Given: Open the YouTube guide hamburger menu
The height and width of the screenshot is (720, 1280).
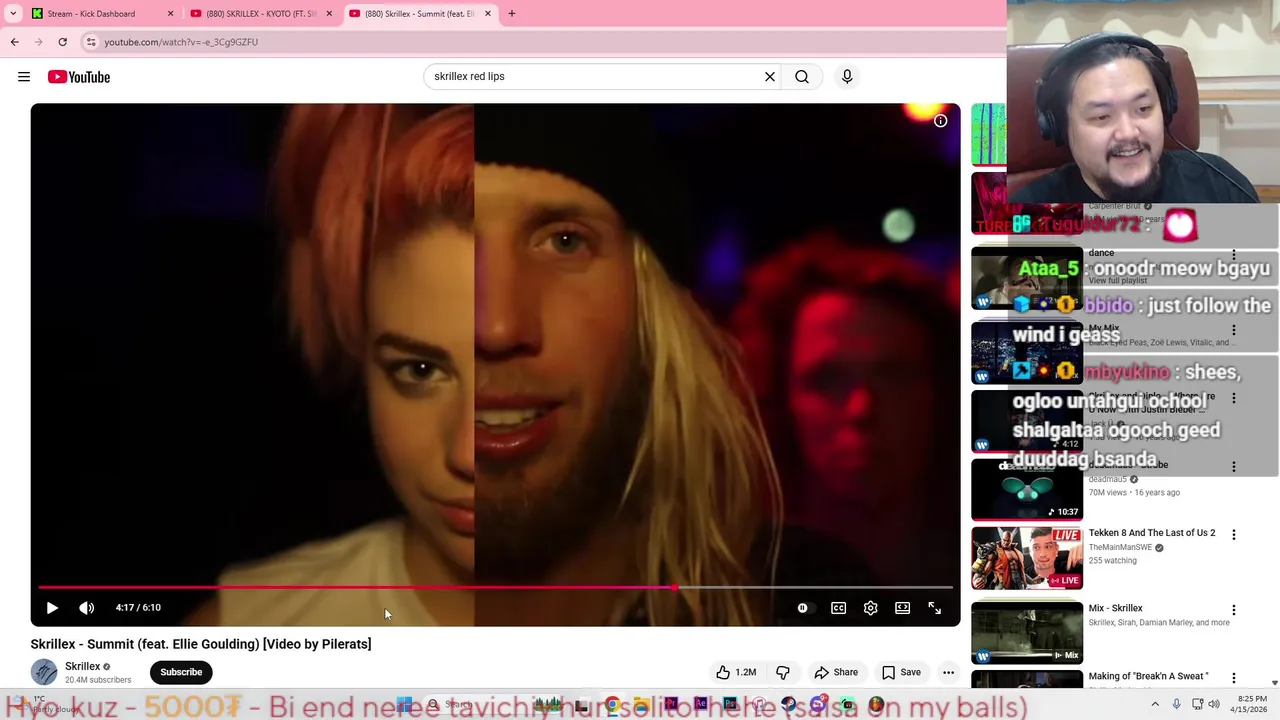Looking at the screenshot, I should [24, 77].
